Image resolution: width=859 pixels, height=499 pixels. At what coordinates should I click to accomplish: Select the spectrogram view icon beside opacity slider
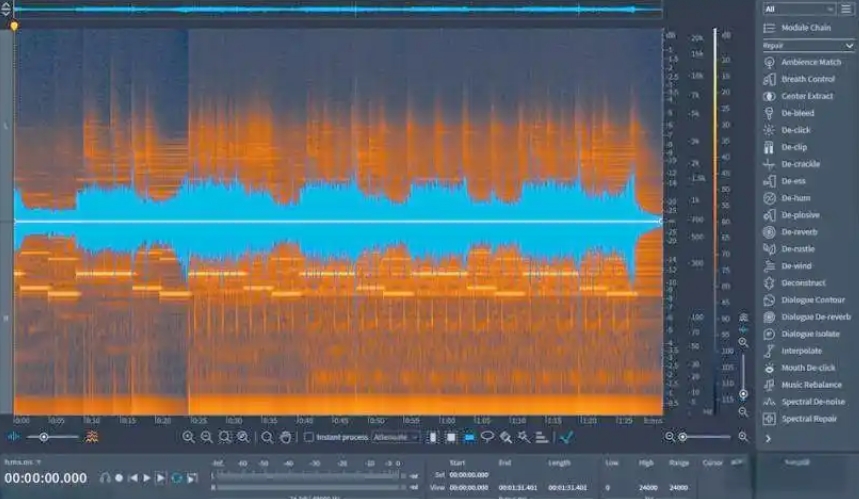[92, 437]
